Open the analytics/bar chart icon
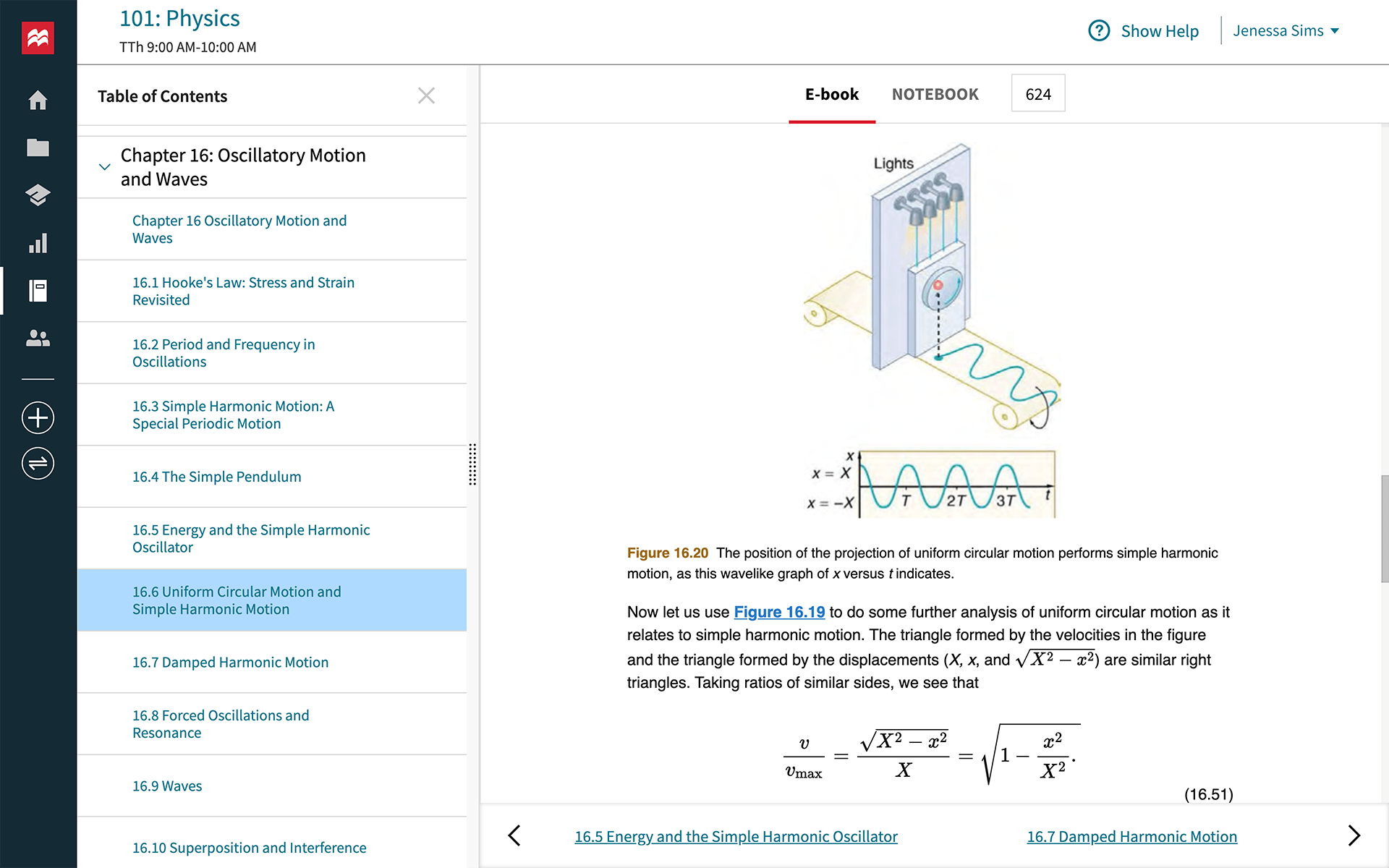 point(38,243)
